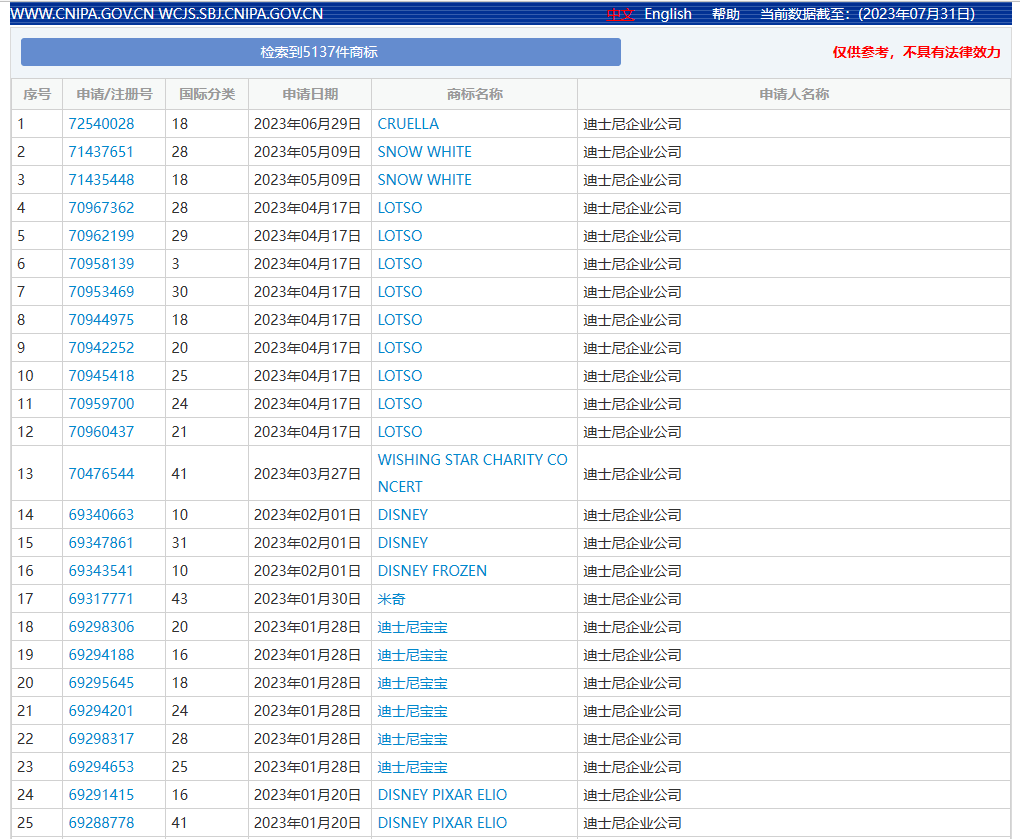Open LOTSO trademark in row 7
The width and height of the screenshot is (1020, 839).
(x=400, y=292)
